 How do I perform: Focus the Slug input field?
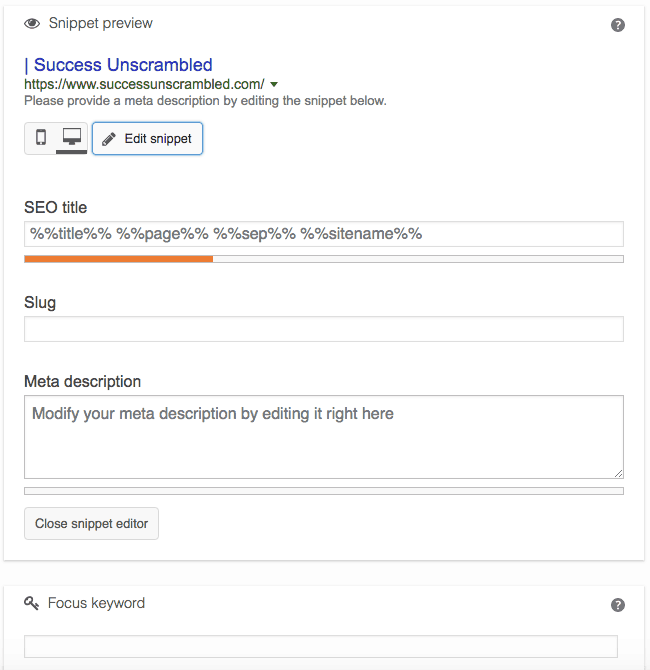click(324, 329)
